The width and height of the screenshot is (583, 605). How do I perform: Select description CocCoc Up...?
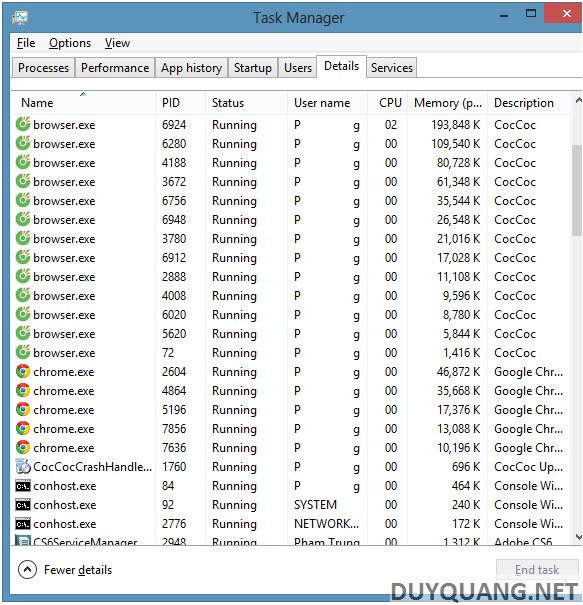(x=528, y=466)
